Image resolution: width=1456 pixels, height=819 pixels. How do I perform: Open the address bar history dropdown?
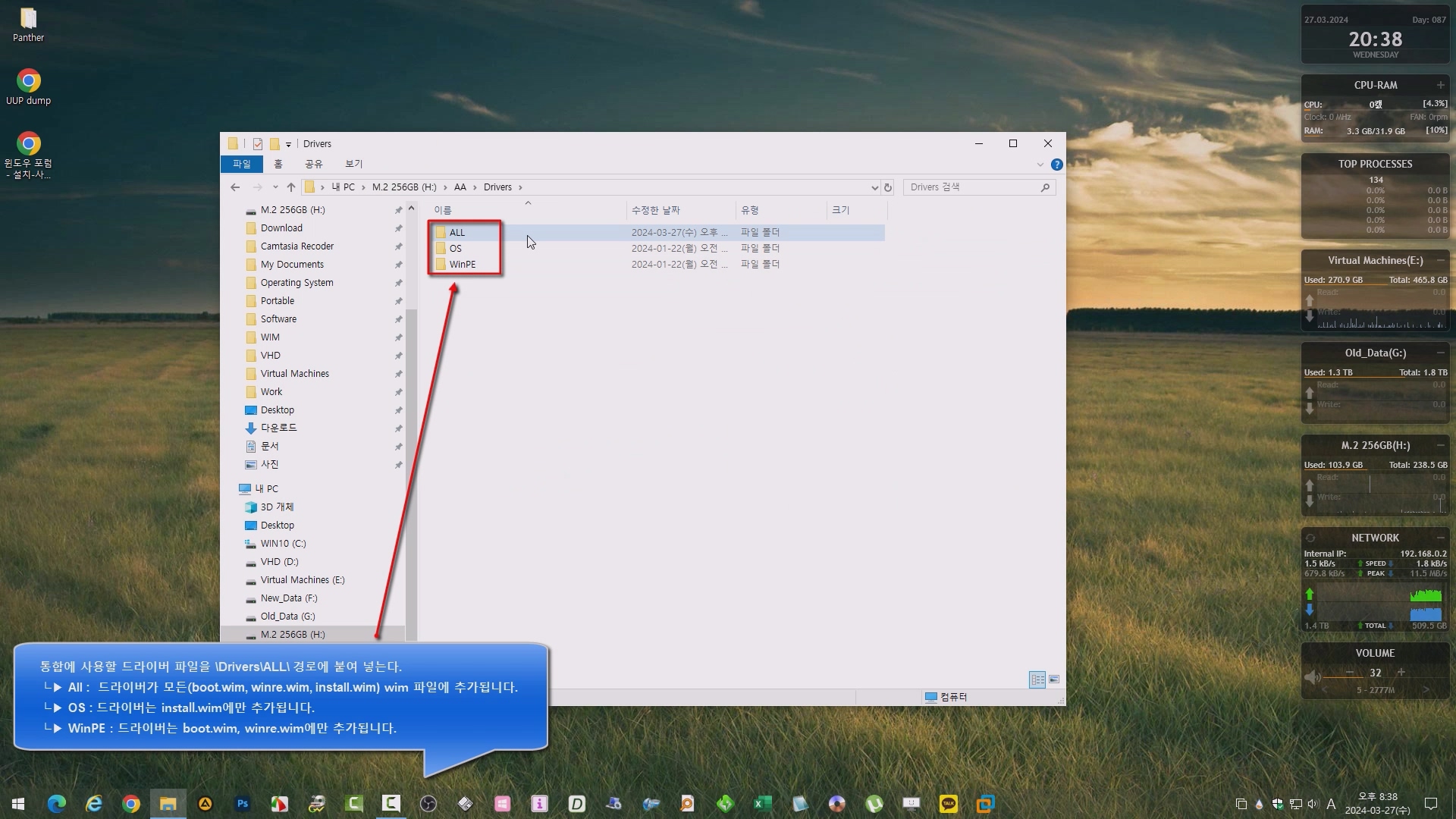(874, 187)
